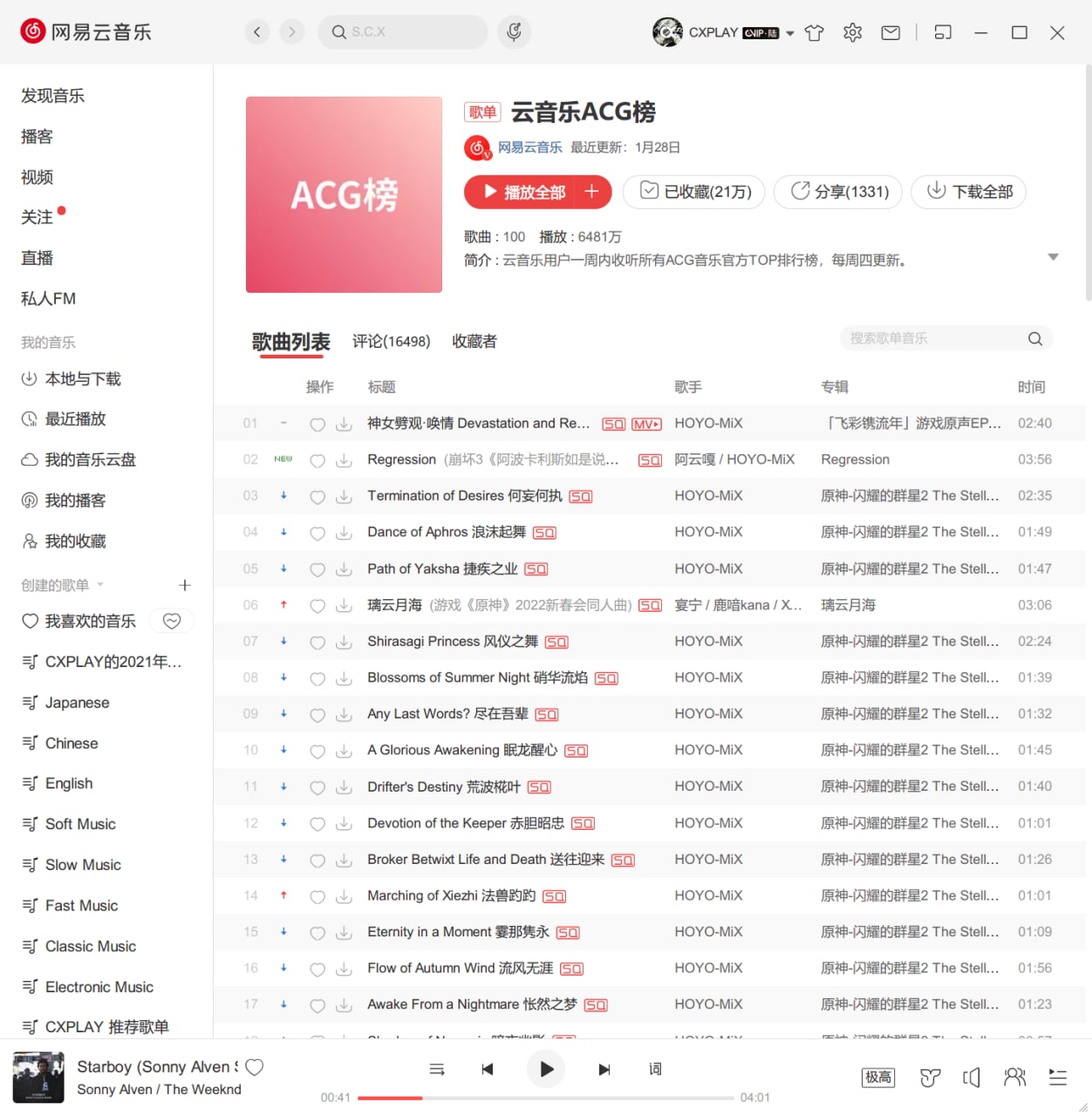Click the voice recognition microphone icon
Viewport: 1092px width, 1116px height.
pos(514,32)
